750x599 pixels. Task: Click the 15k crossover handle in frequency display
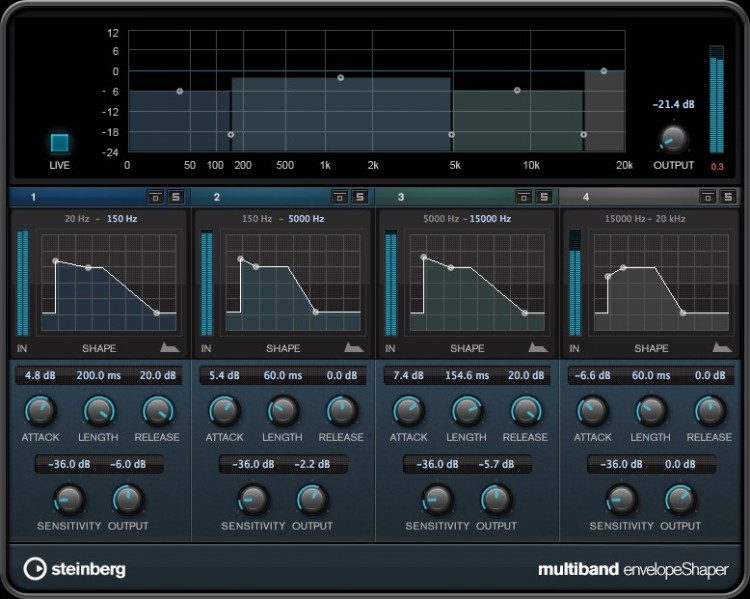[584, 134]
